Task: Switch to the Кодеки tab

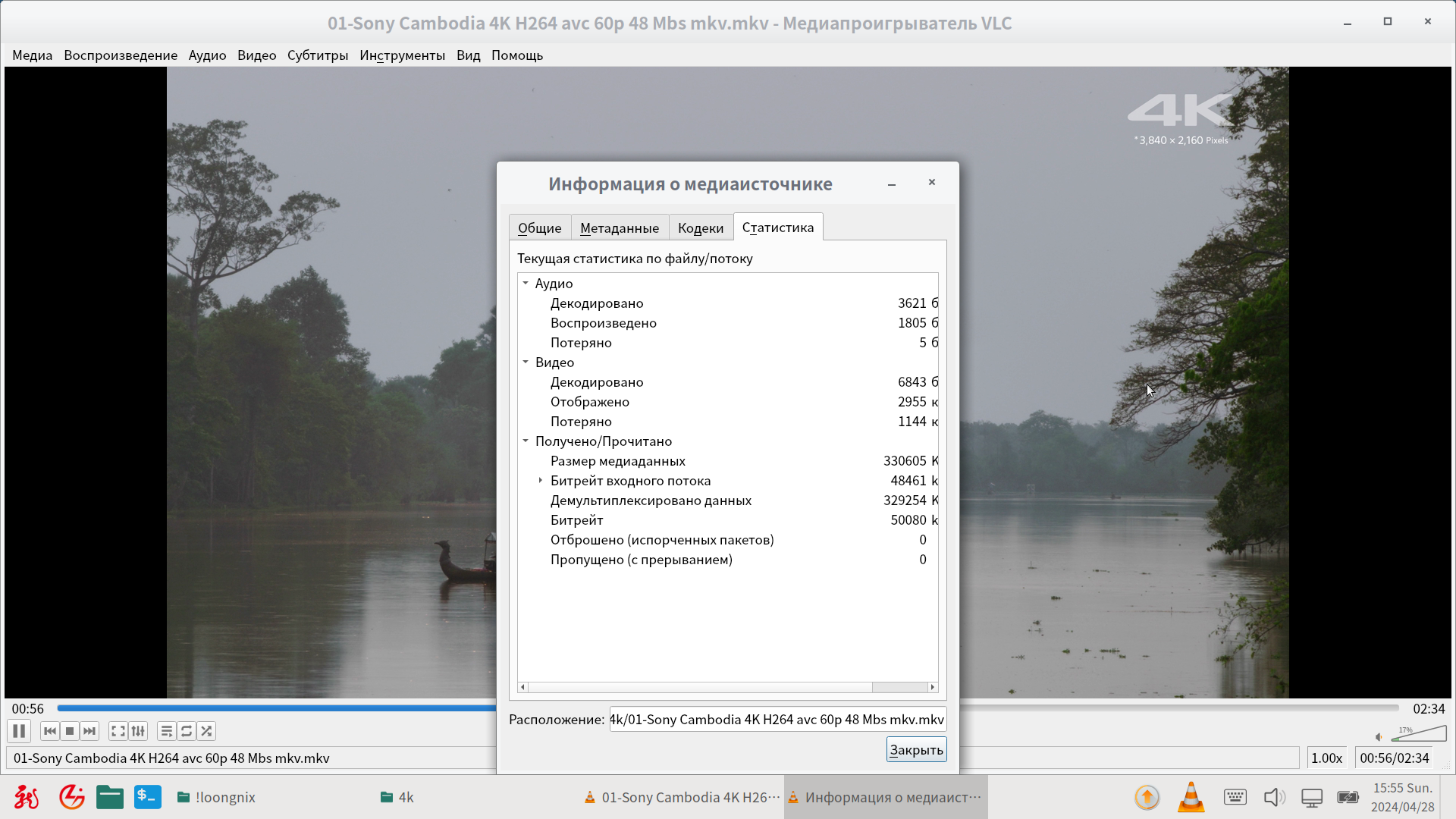Action: [x=700, y=227]
